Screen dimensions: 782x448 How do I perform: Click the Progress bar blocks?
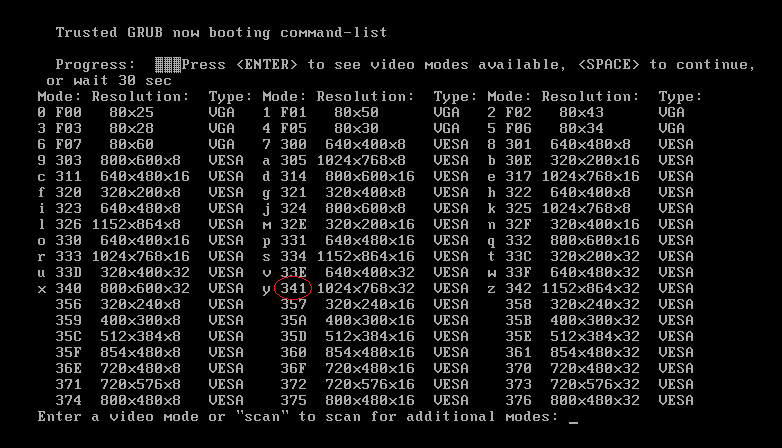168,64
